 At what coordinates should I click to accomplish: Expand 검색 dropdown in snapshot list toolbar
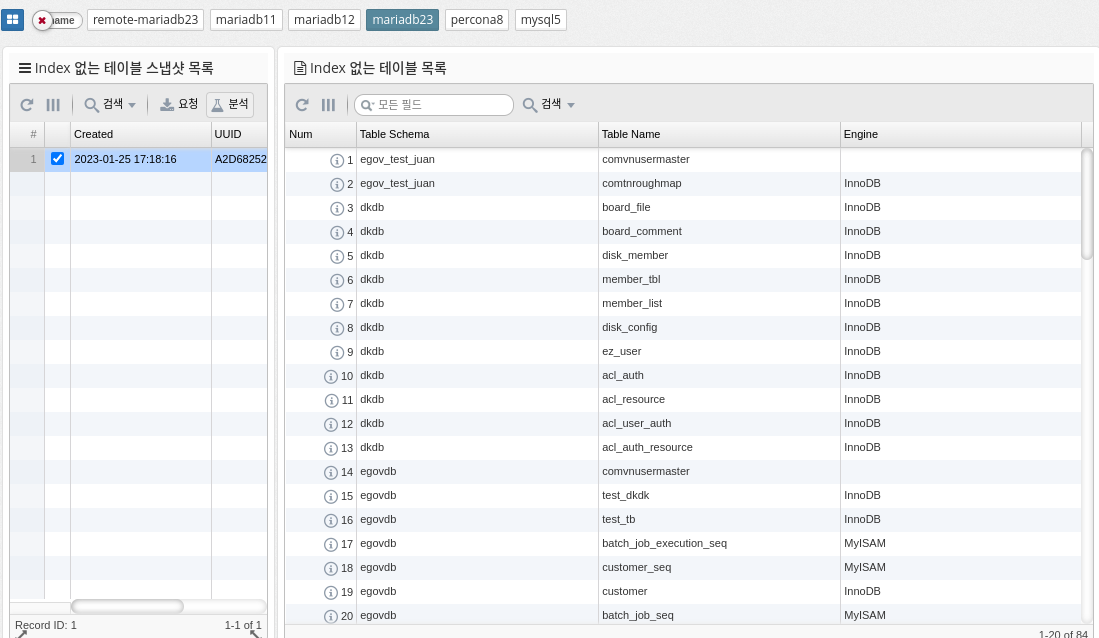pos(110,105)
